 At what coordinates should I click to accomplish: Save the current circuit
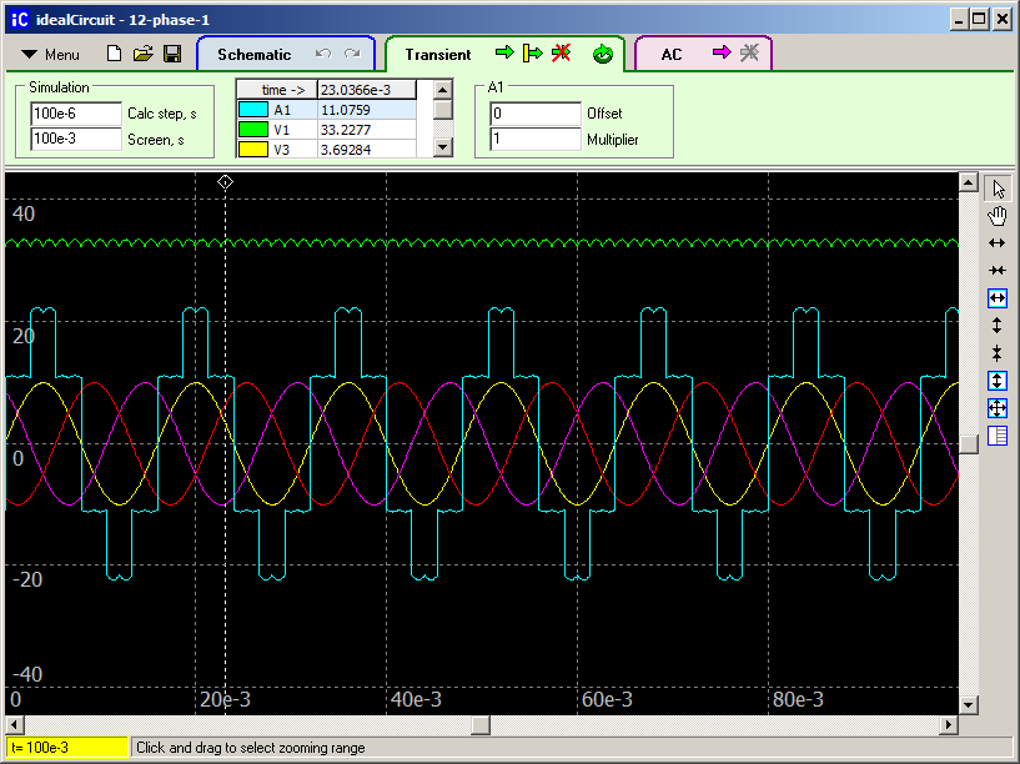click(172, 54)
